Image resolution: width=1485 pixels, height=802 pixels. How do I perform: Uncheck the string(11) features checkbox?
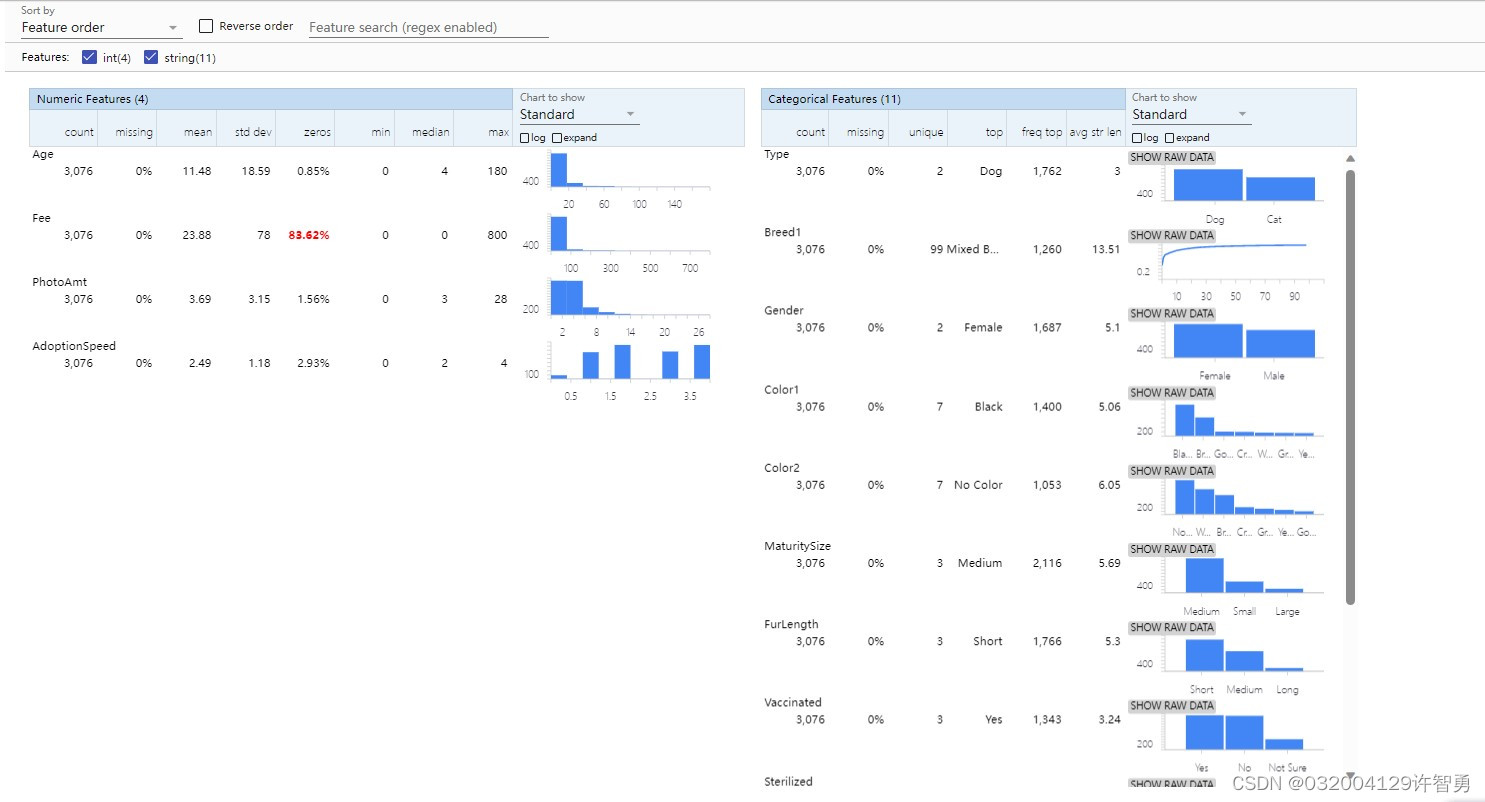point(151,57)
